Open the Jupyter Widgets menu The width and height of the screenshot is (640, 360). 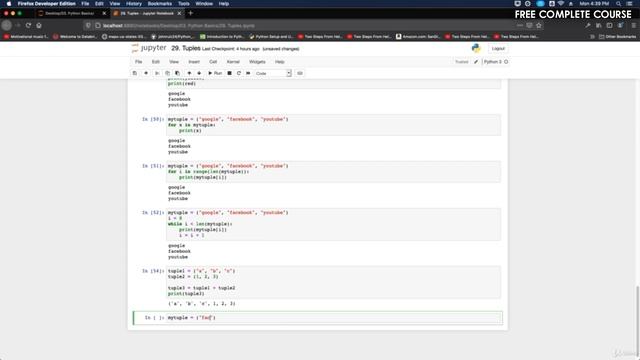click(257, 62)
